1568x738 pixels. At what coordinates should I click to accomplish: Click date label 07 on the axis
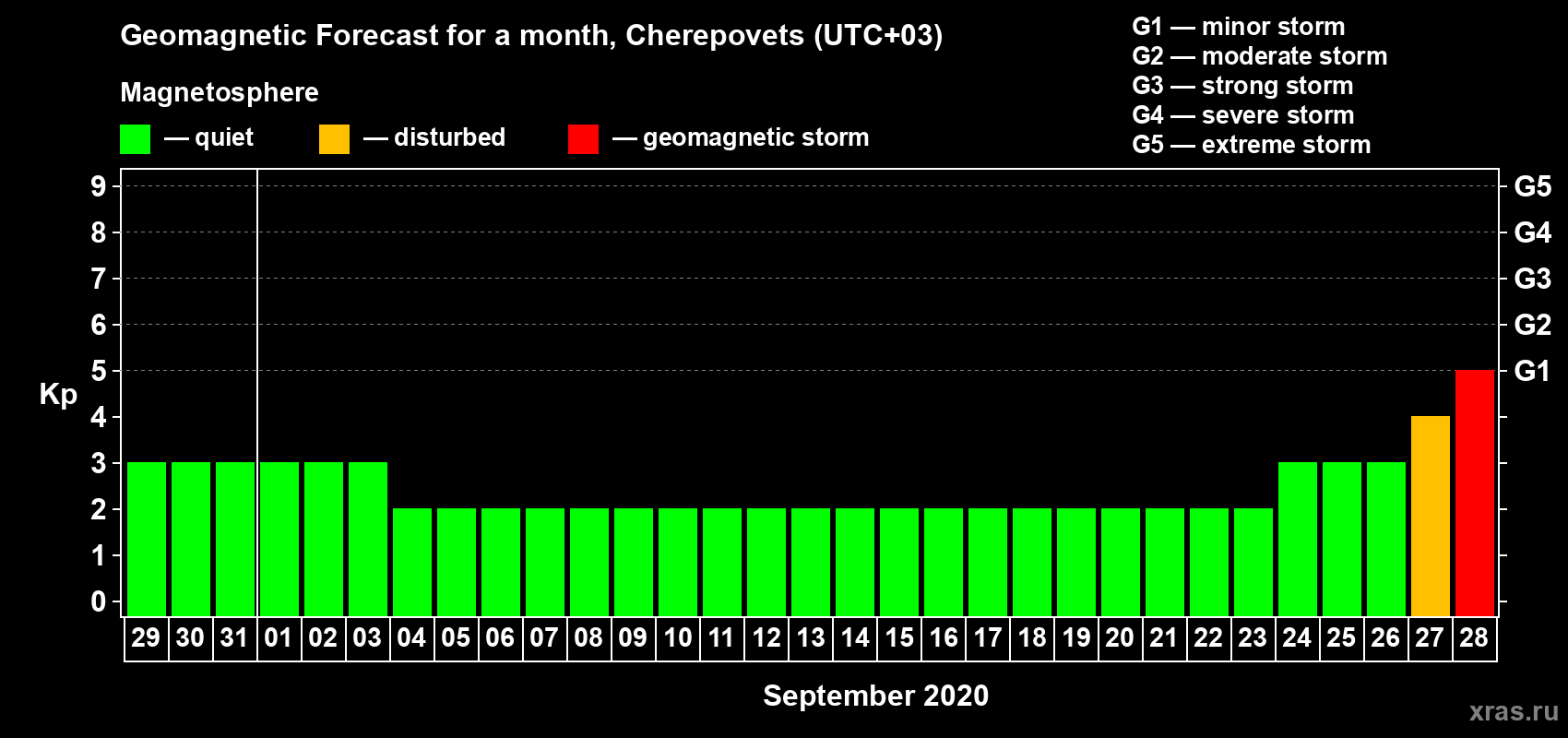[544, 638]
